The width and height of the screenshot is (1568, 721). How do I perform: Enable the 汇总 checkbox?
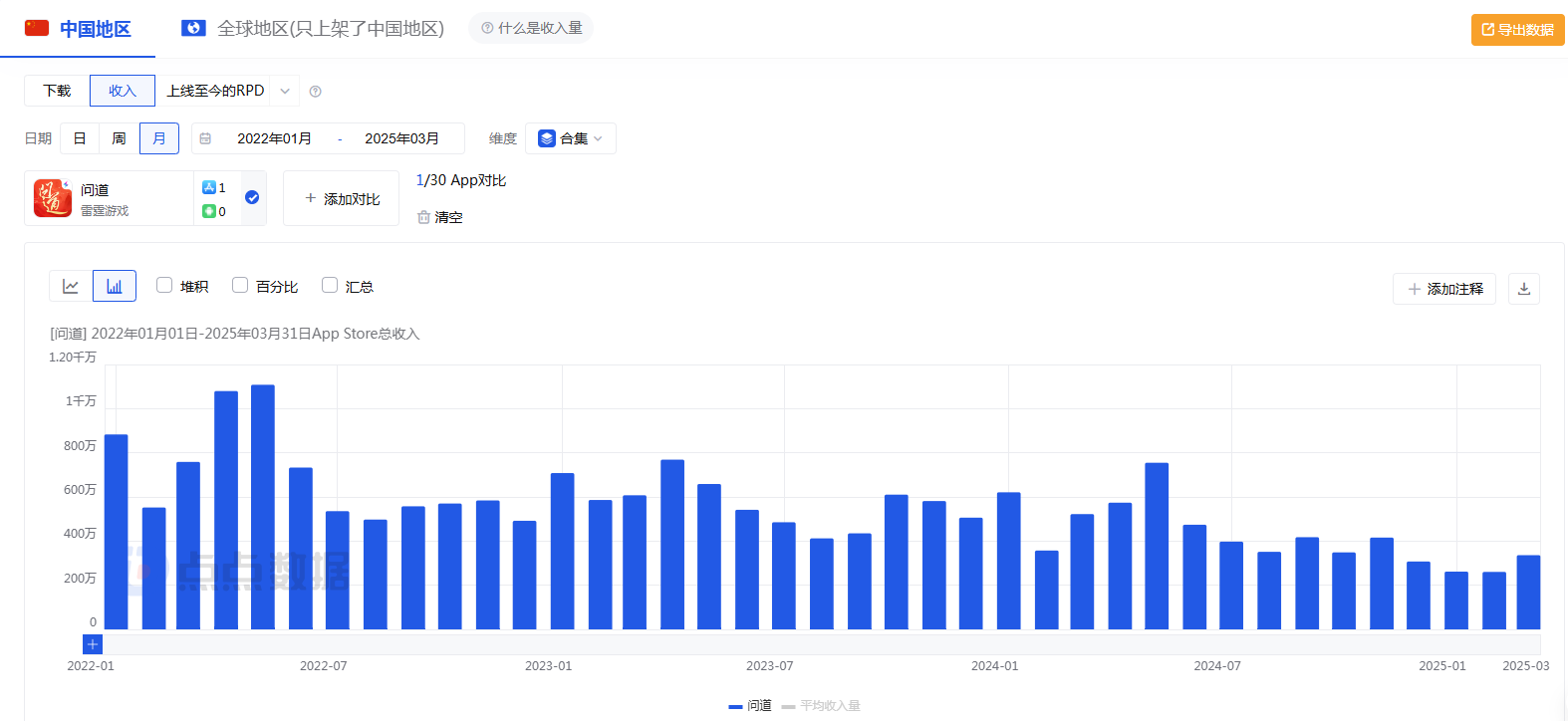pyautogui.click(x=330, y=286)
